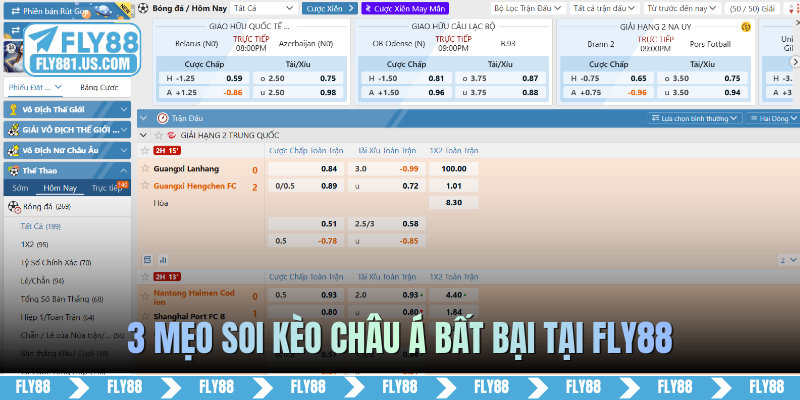
Task: Click 1X2 odds 1.01 for Guangxi Hengchen FC
Action: (x=454, y=186)
